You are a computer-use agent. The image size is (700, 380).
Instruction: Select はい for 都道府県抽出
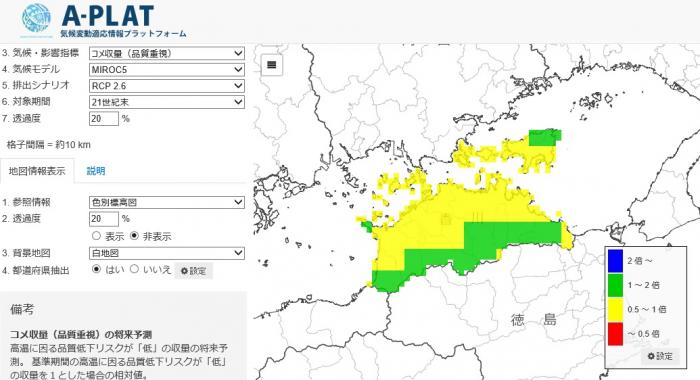pos(96,269)
